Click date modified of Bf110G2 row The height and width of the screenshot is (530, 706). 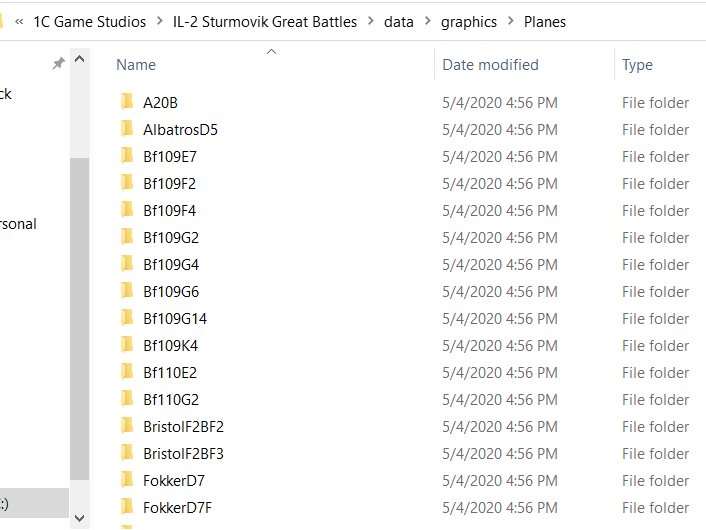click(500, 400)
